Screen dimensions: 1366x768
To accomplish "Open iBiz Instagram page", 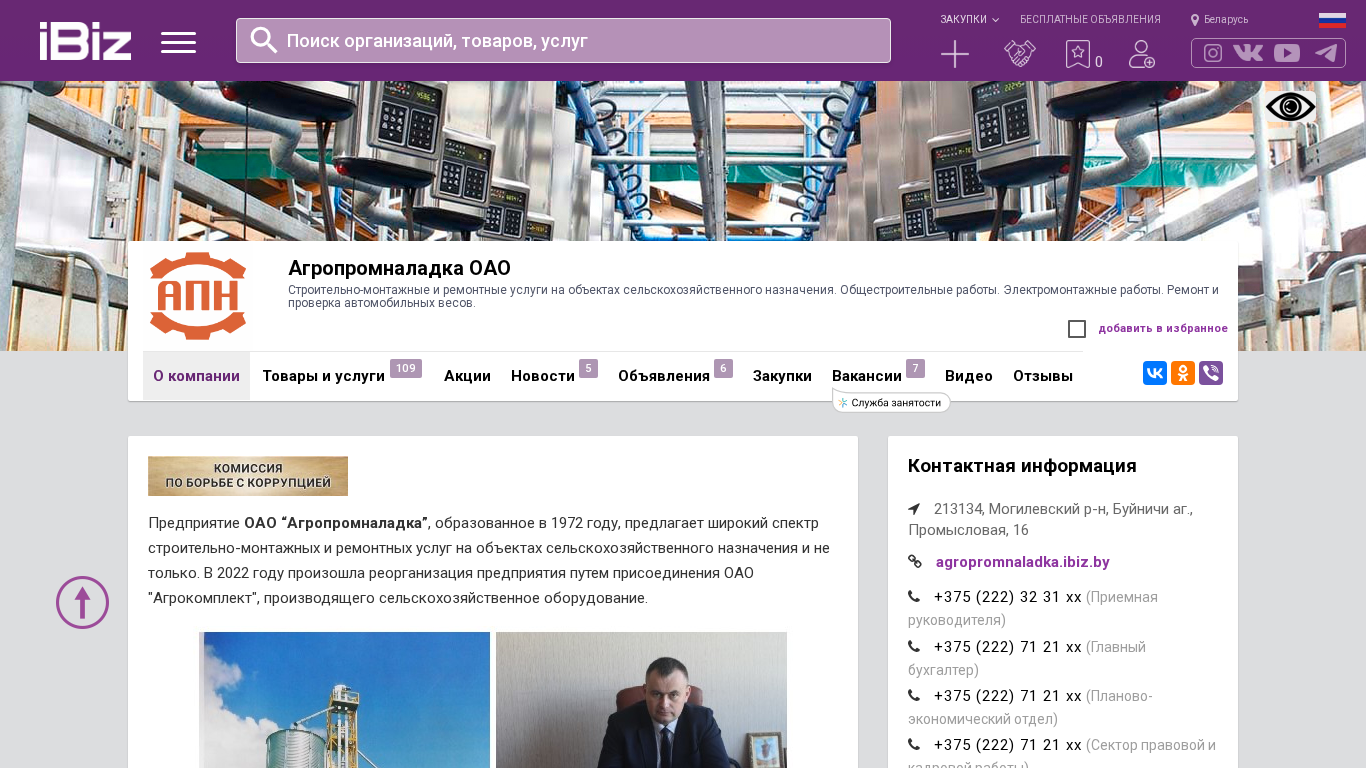I will (1213, 53).
